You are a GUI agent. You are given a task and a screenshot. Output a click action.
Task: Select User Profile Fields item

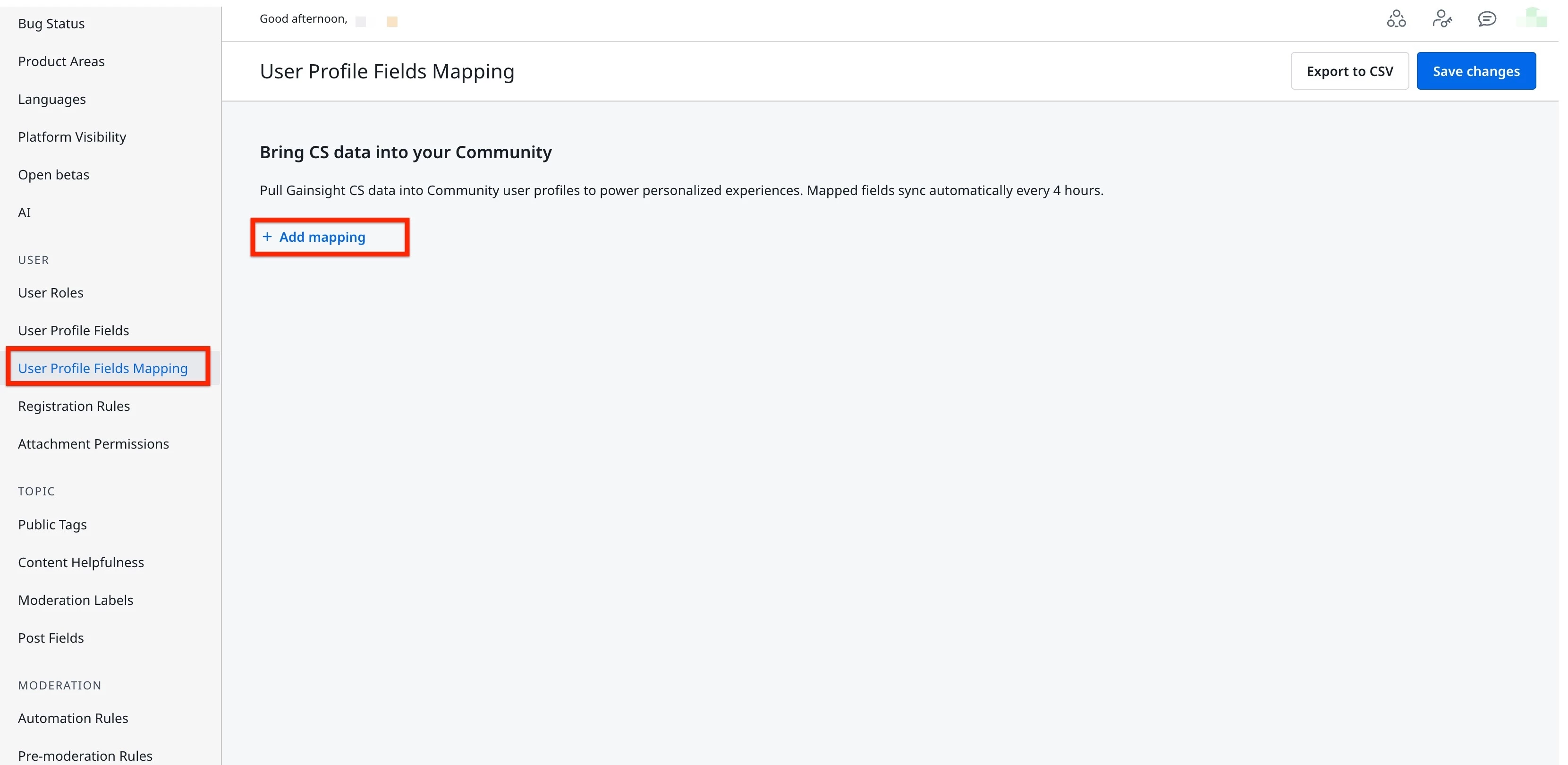[74, 331]
